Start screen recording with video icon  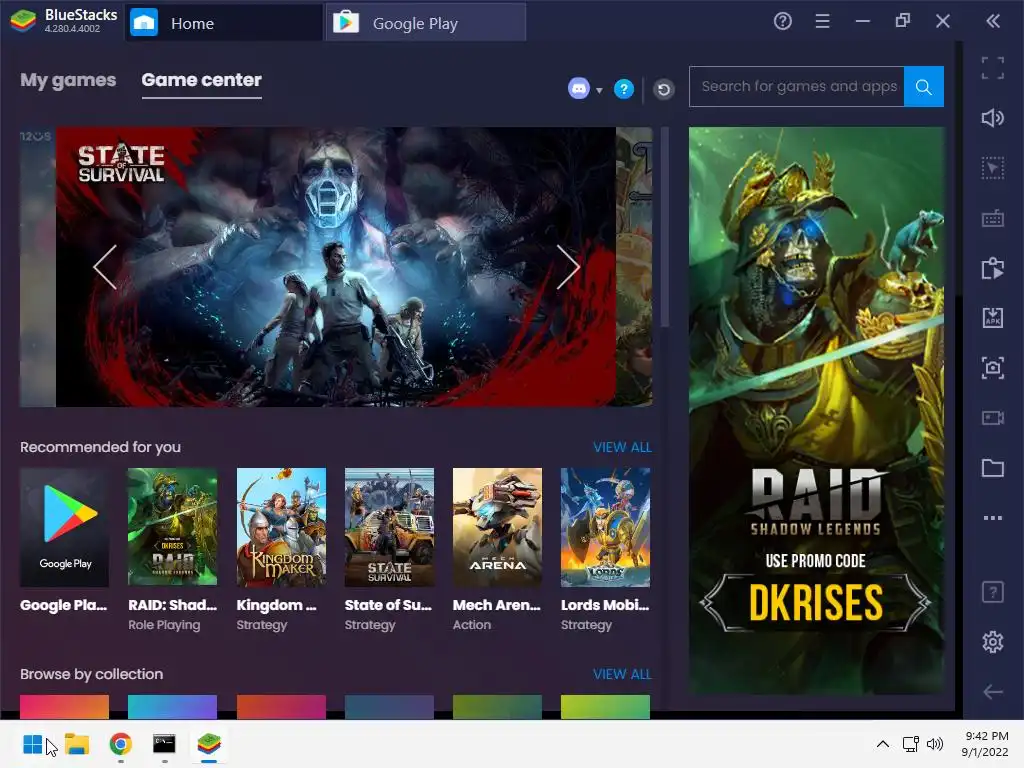coord(992,418)
